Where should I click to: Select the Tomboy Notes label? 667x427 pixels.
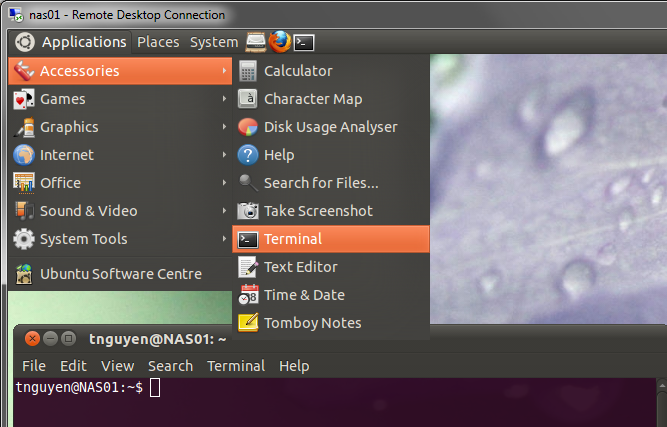(x=313, y=323)
